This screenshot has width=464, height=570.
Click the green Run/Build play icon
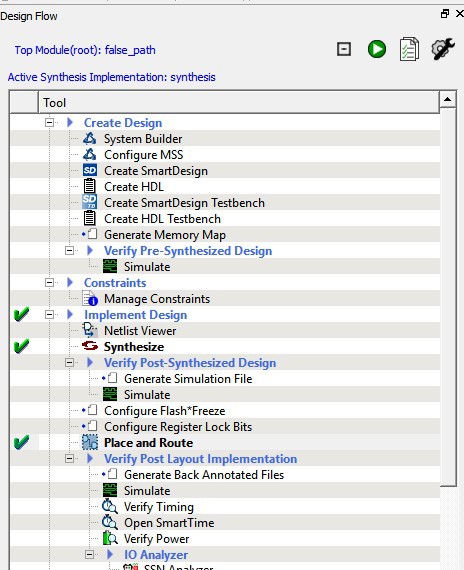(377, 49)
